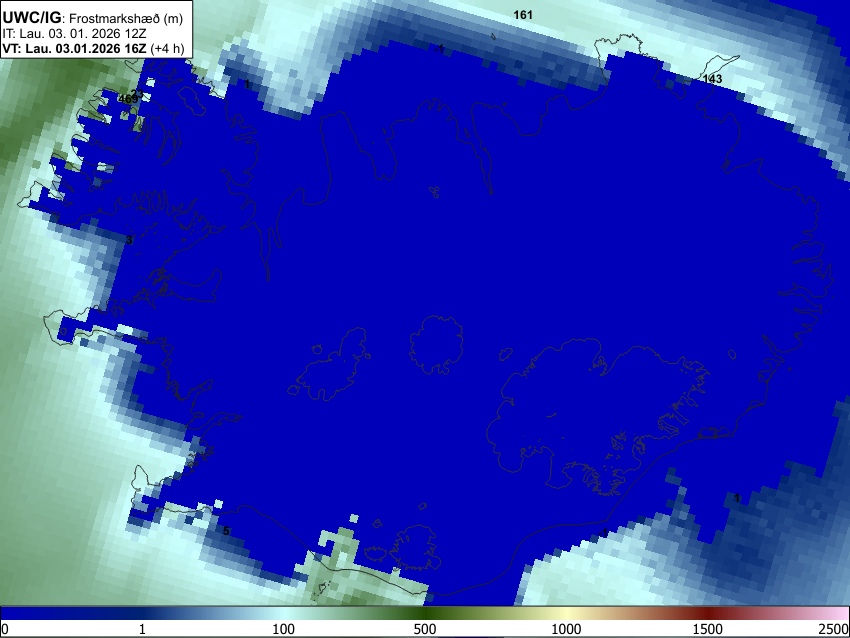This screenshot has width=850, height=638.
Task: Click the map value '161'
Action: pyautogui.click(x=523, y=15)
